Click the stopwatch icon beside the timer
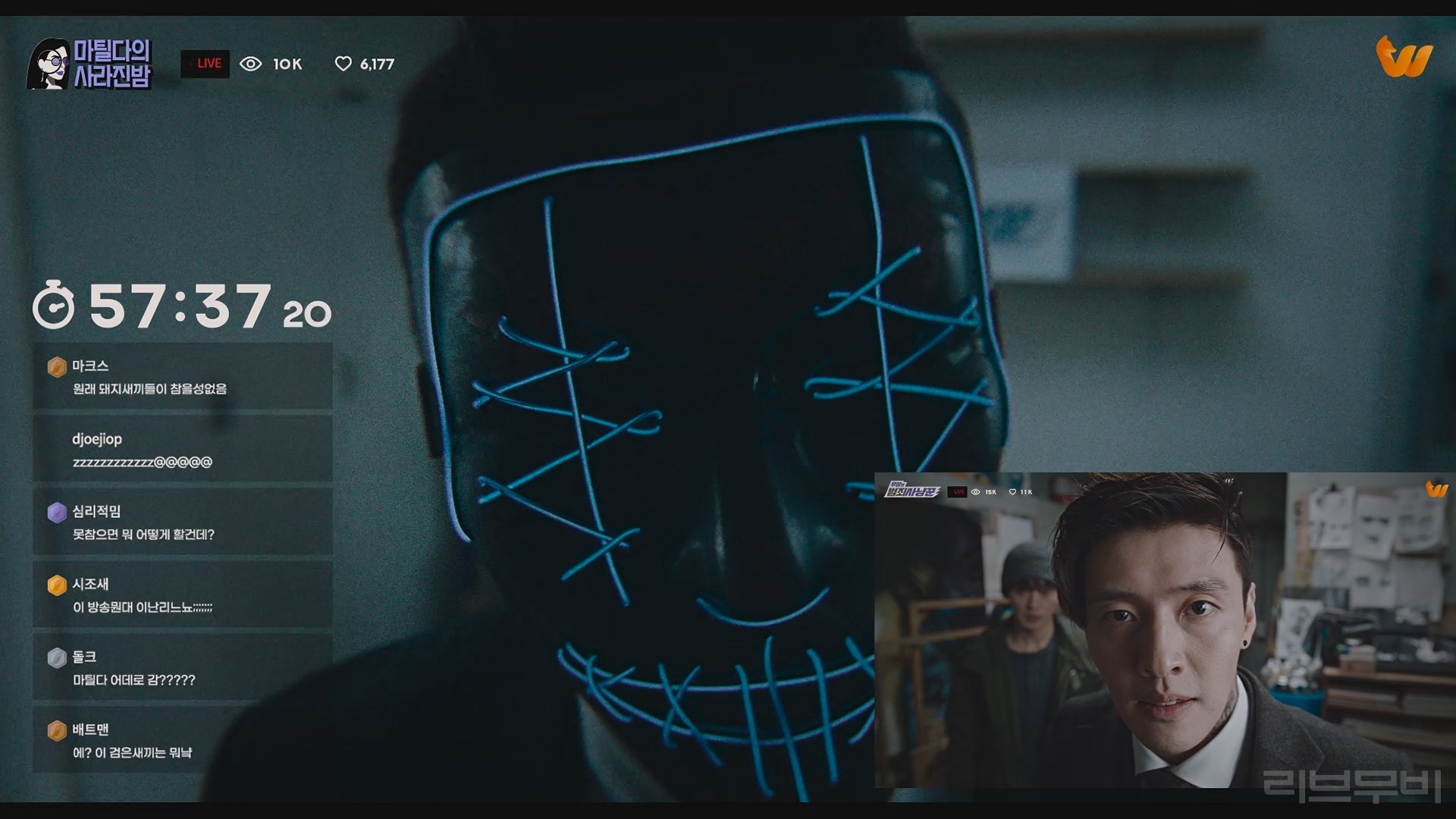Screen dimensions: 1456x819 53,305
